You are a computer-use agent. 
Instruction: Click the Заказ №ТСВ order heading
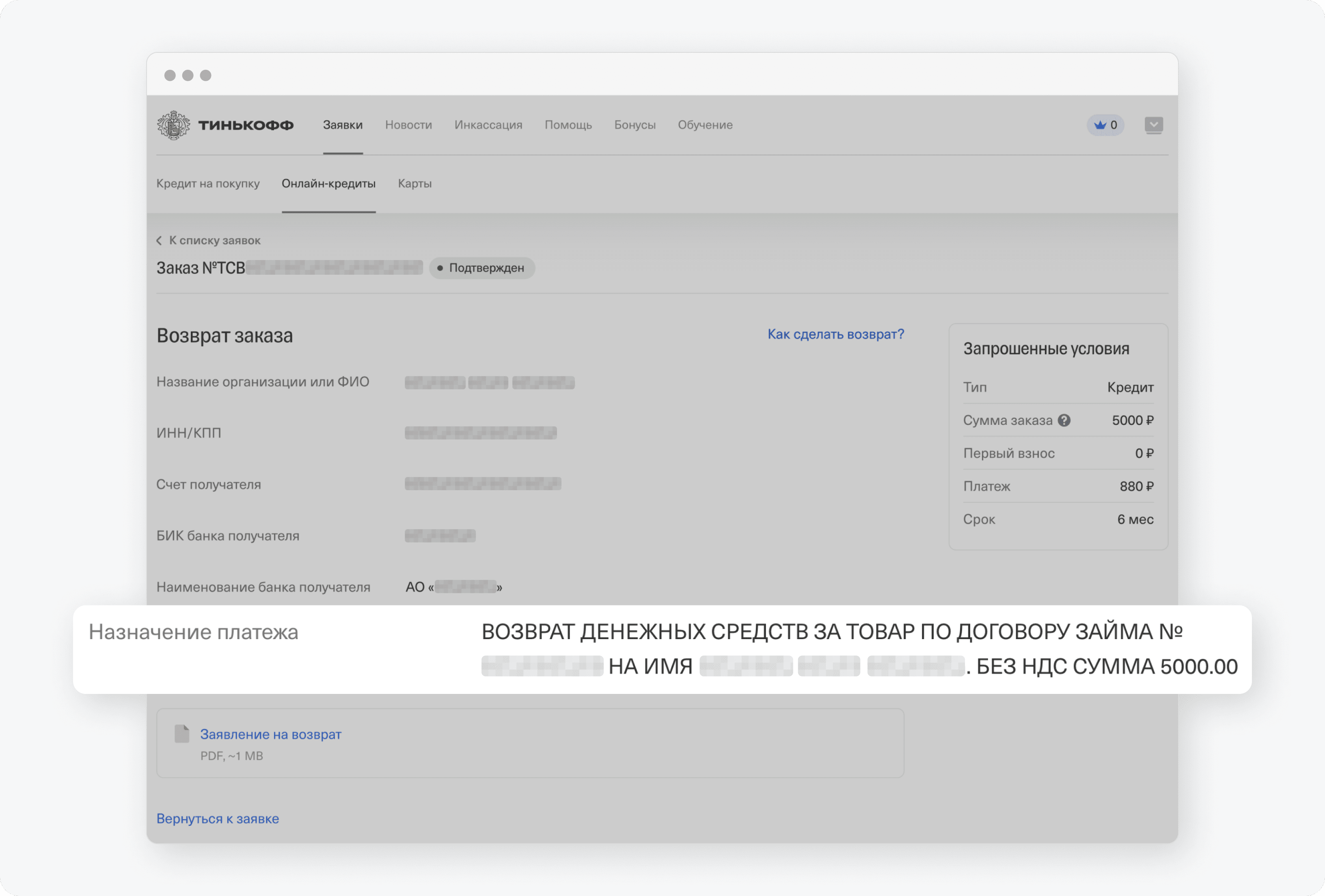coord(201,268)
